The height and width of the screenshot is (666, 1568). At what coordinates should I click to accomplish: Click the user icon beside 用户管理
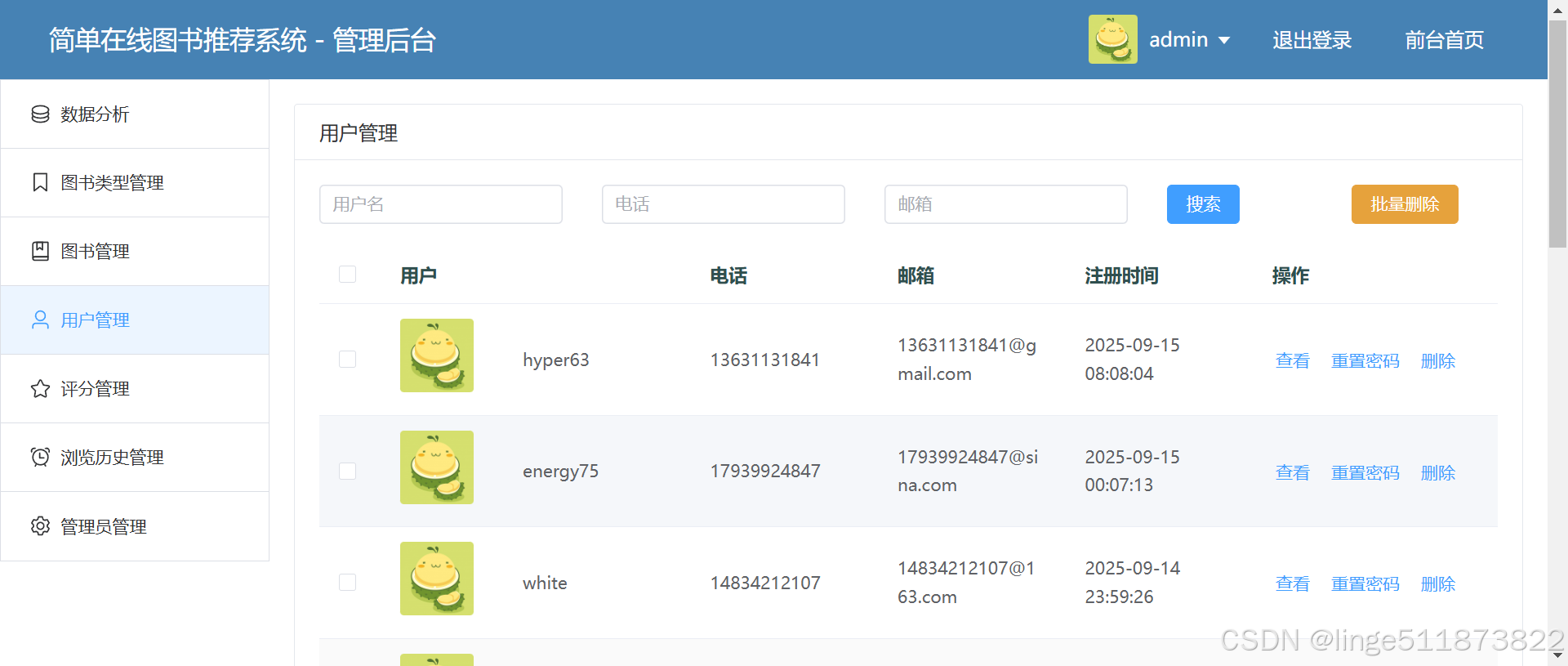tap(40, 320)
